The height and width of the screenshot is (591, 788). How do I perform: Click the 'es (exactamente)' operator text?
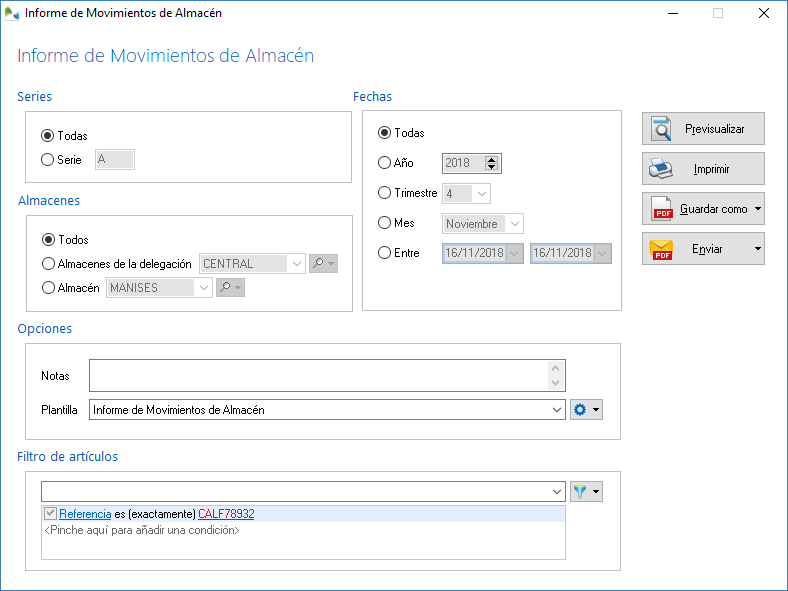point(155,514)
